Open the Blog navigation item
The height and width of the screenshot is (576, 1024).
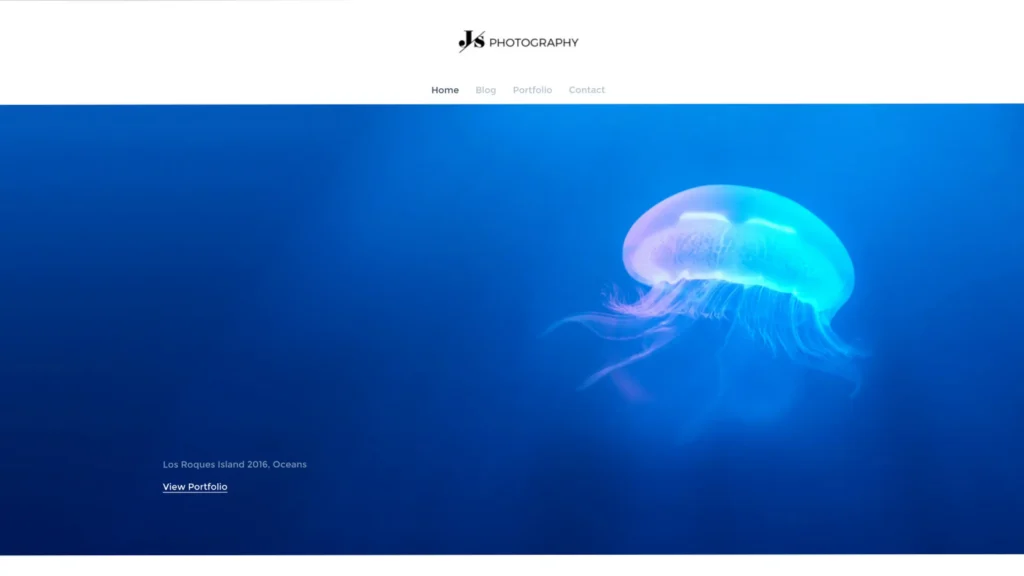click(486, 90)
